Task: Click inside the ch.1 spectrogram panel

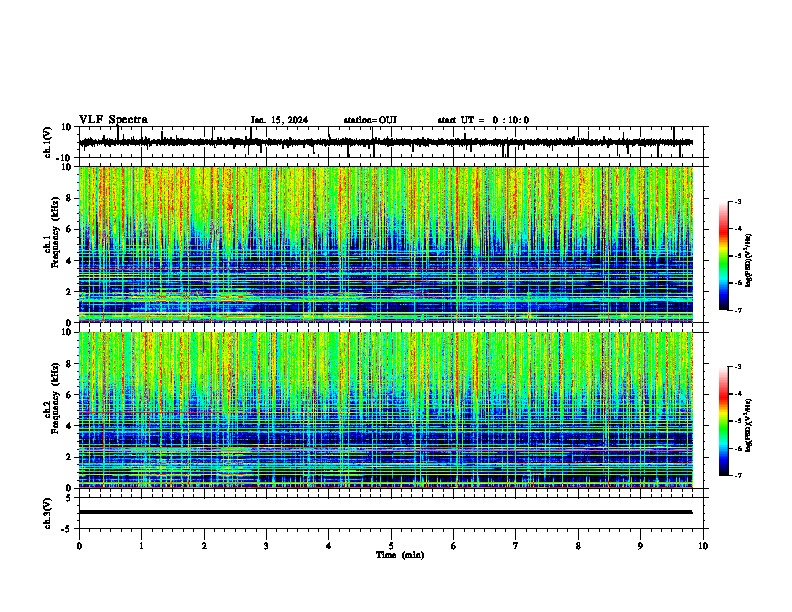Action: [x=386, y=244]
